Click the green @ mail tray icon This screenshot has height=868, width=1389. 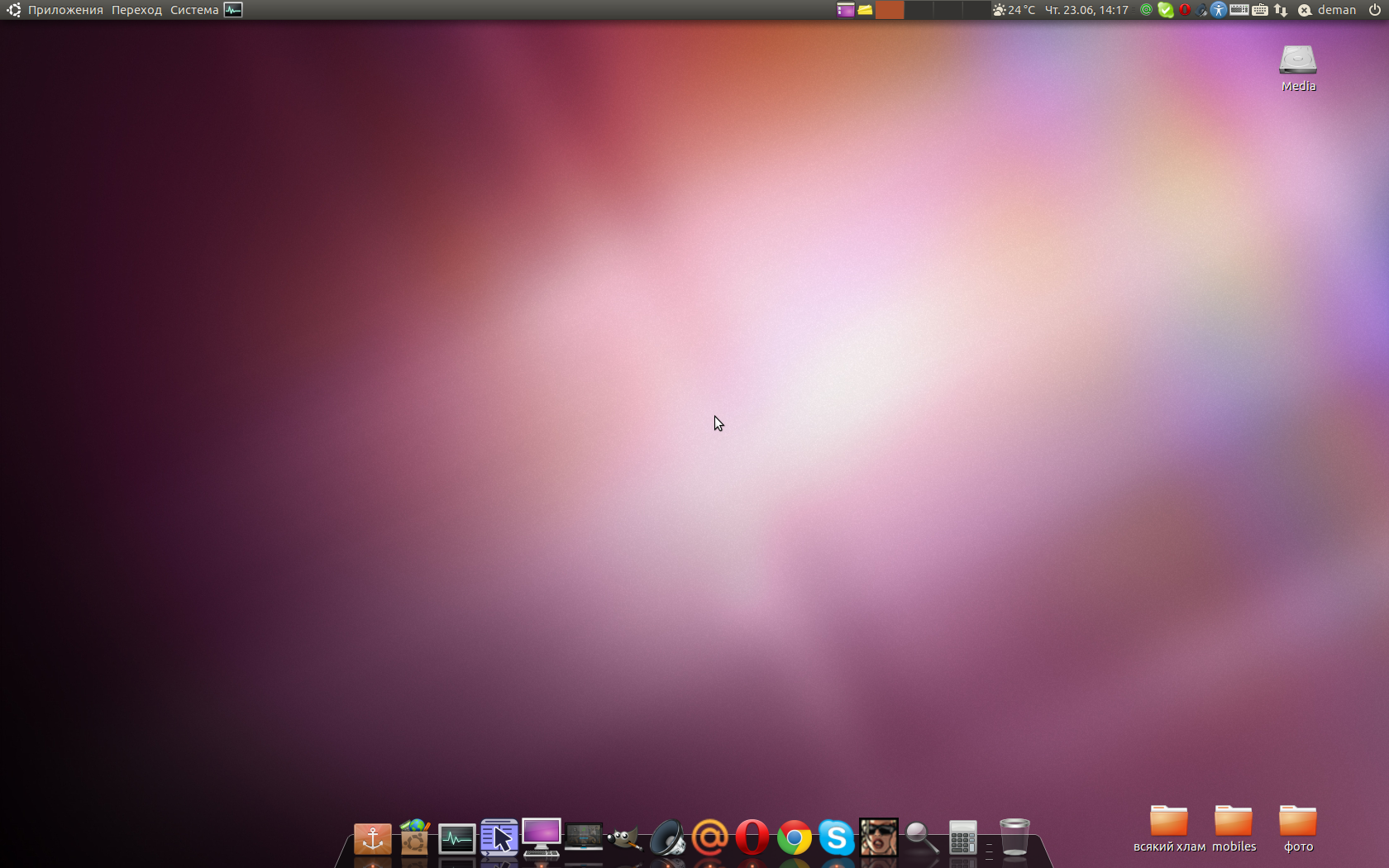[x=1146, y=10]
